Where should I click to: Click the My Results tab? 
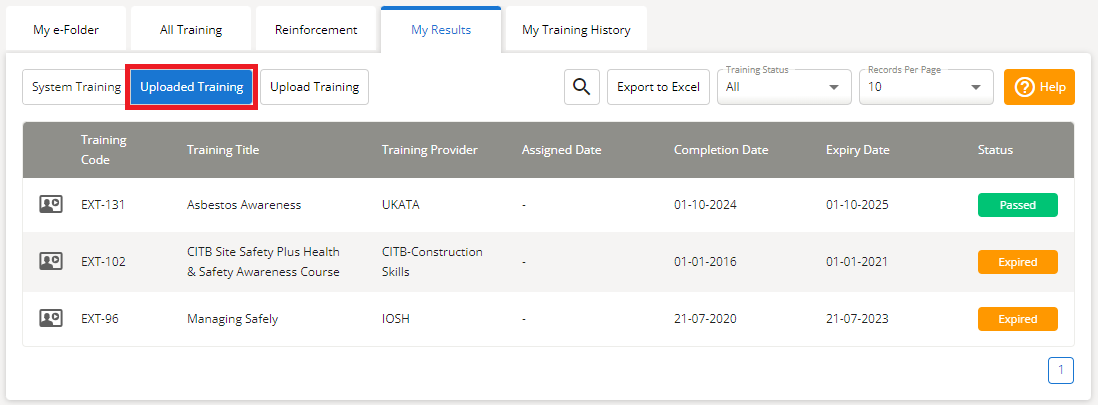tap(441, 30)
